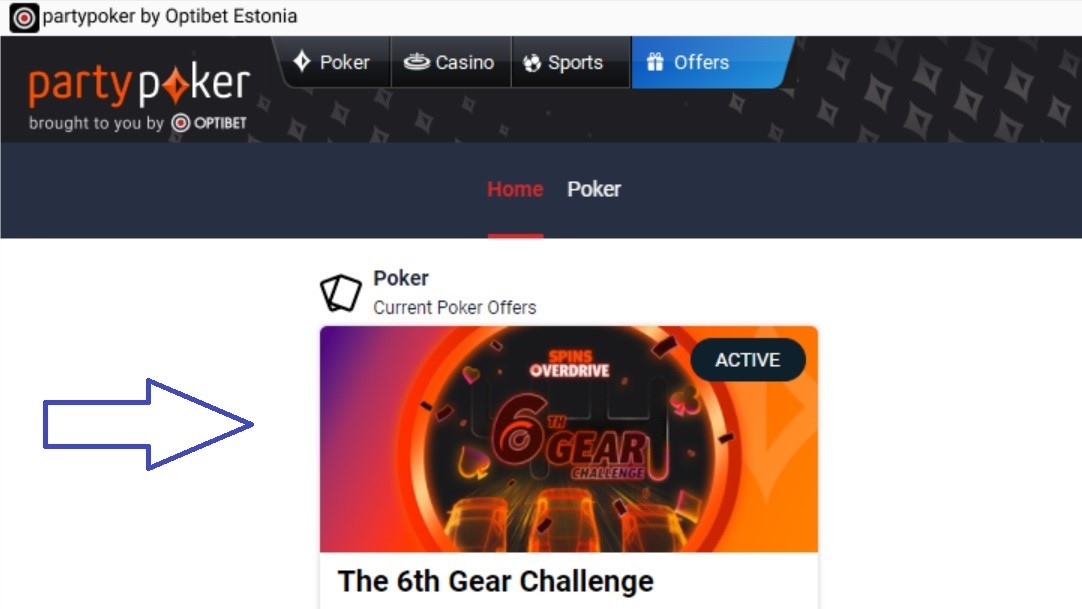1082x609 pixels.
Task: Click the playing cards icon beside Poker heading
Action: click(341, 292)
